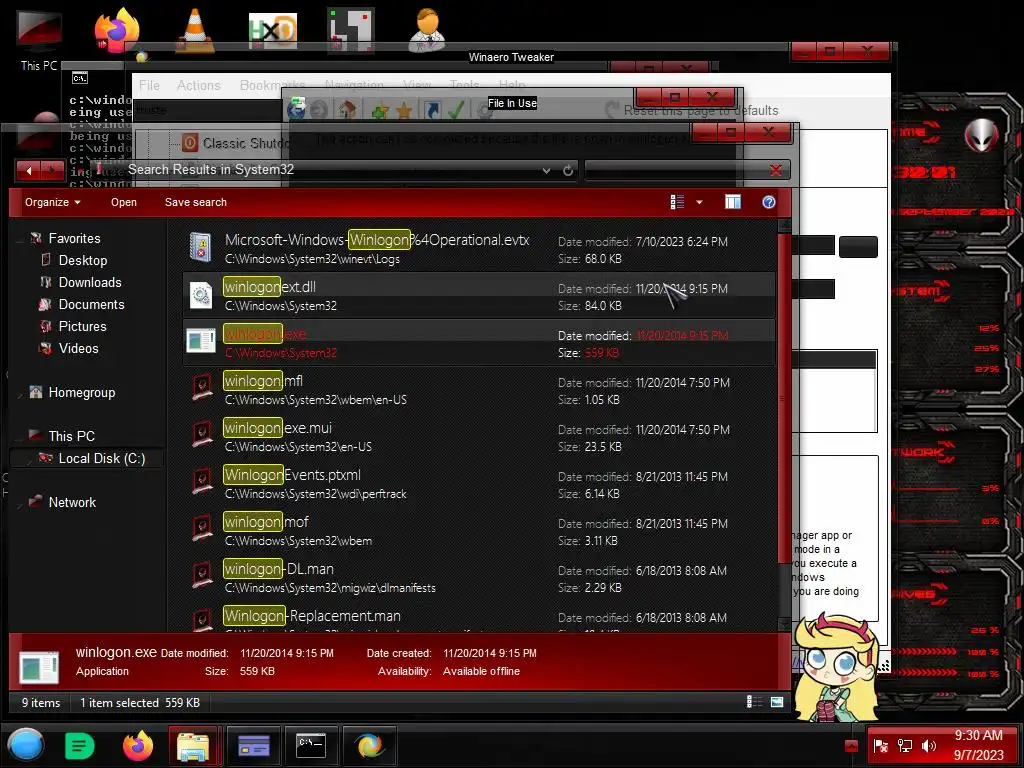1024x768 pixels.
Task: Click the Start orb on the taskbar
Action: (26, 745)
